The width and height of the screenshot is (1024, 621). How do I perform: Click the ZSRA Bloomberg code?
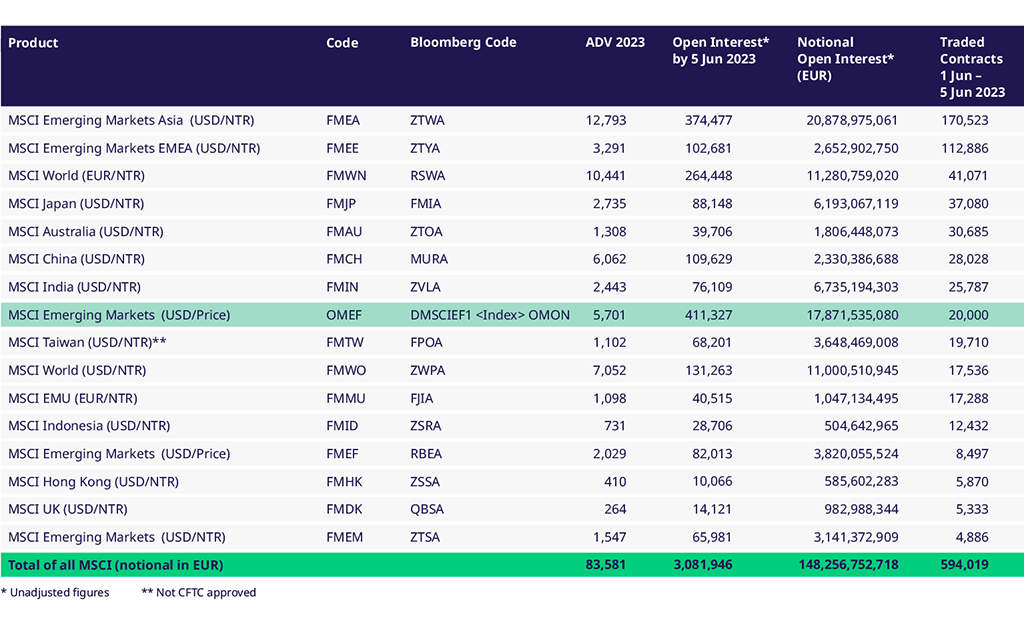pos(427,426)
